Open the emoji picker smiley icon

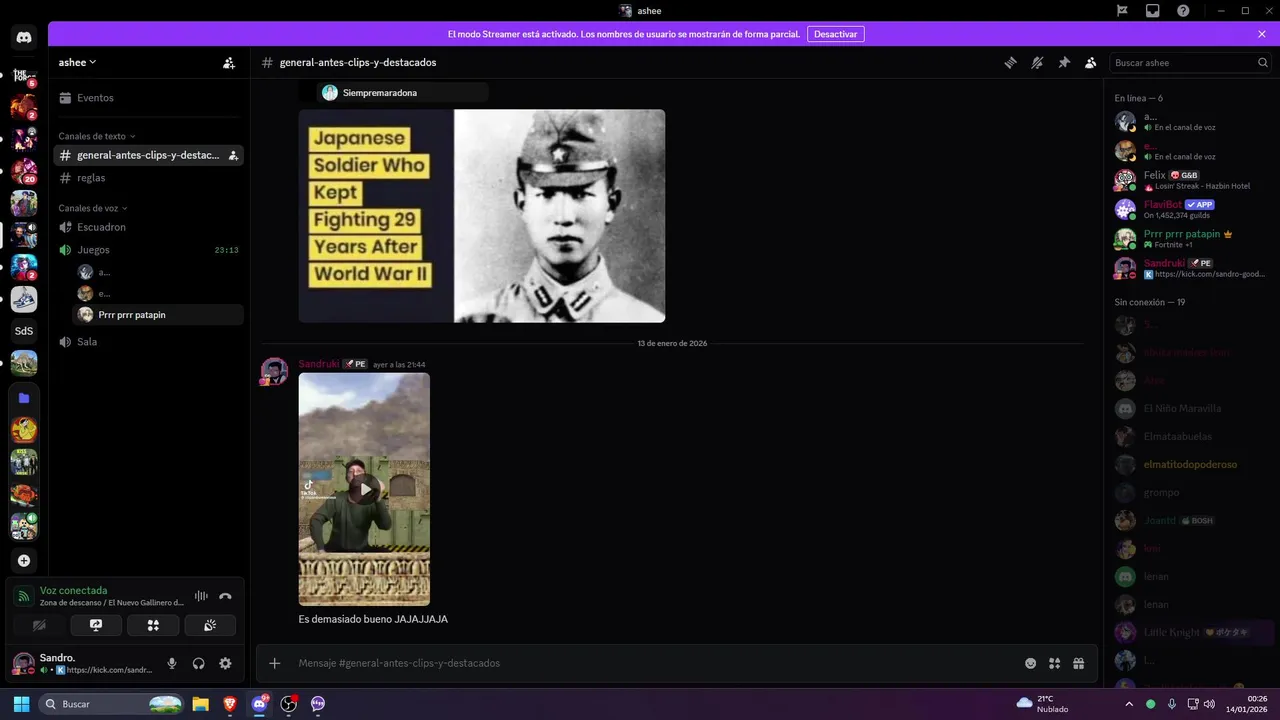pyautogui.click(x=1031, y=663)
